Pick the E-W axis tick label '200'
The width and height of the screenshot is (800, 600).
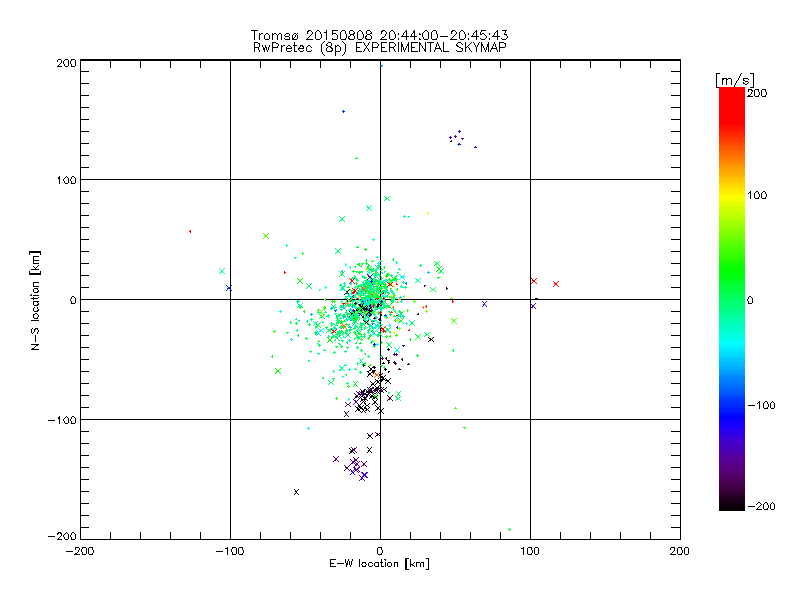point(680,551)
